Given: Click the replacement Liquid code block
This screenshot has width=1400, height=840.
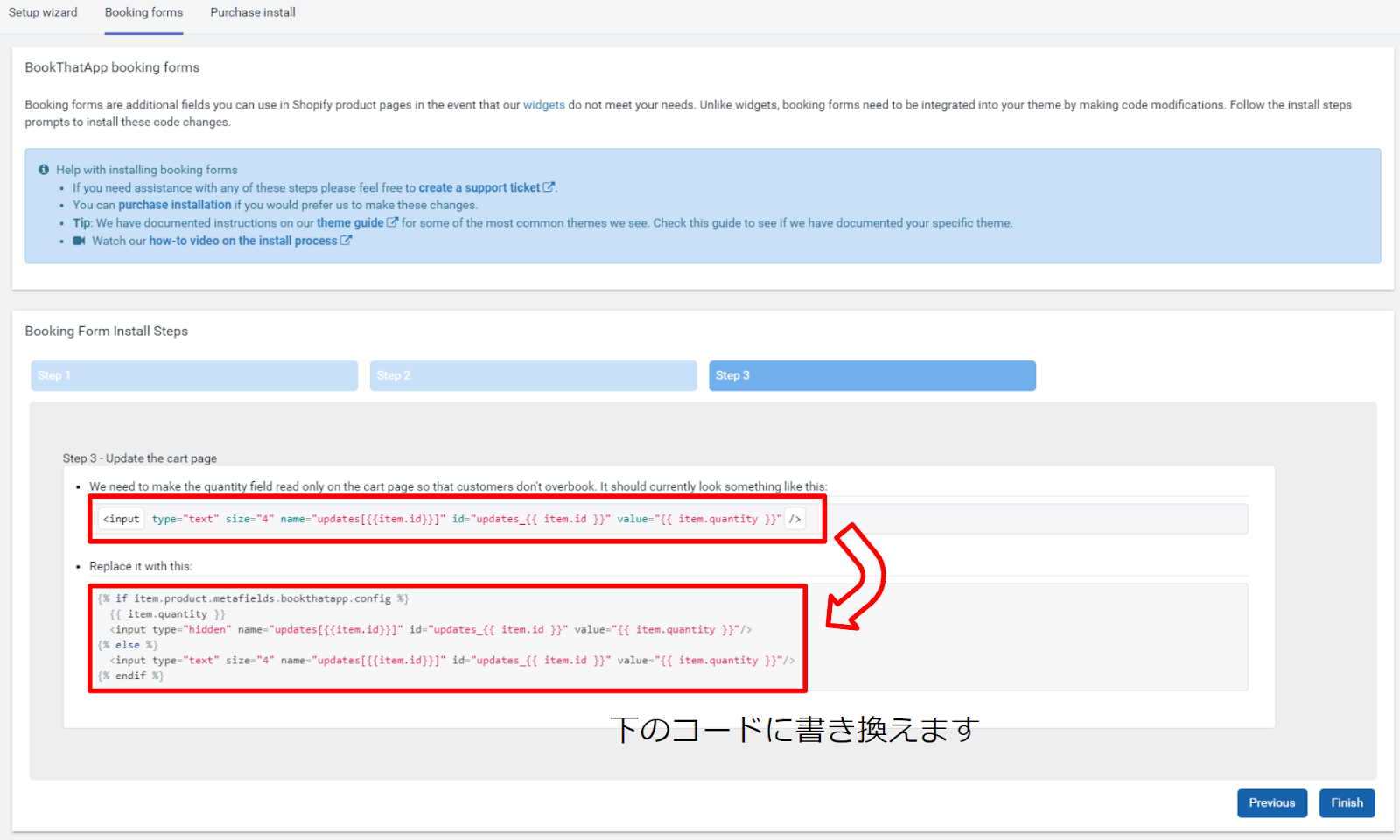Looking at the screenshot, I should (x=446, y=638).
